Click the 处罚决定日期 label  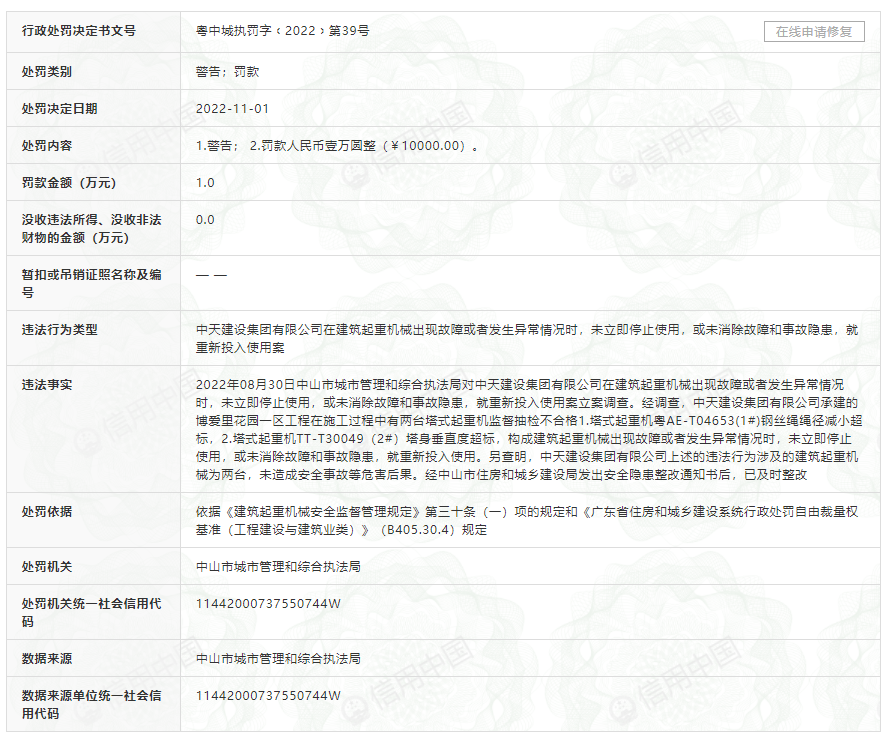(60, 108)
